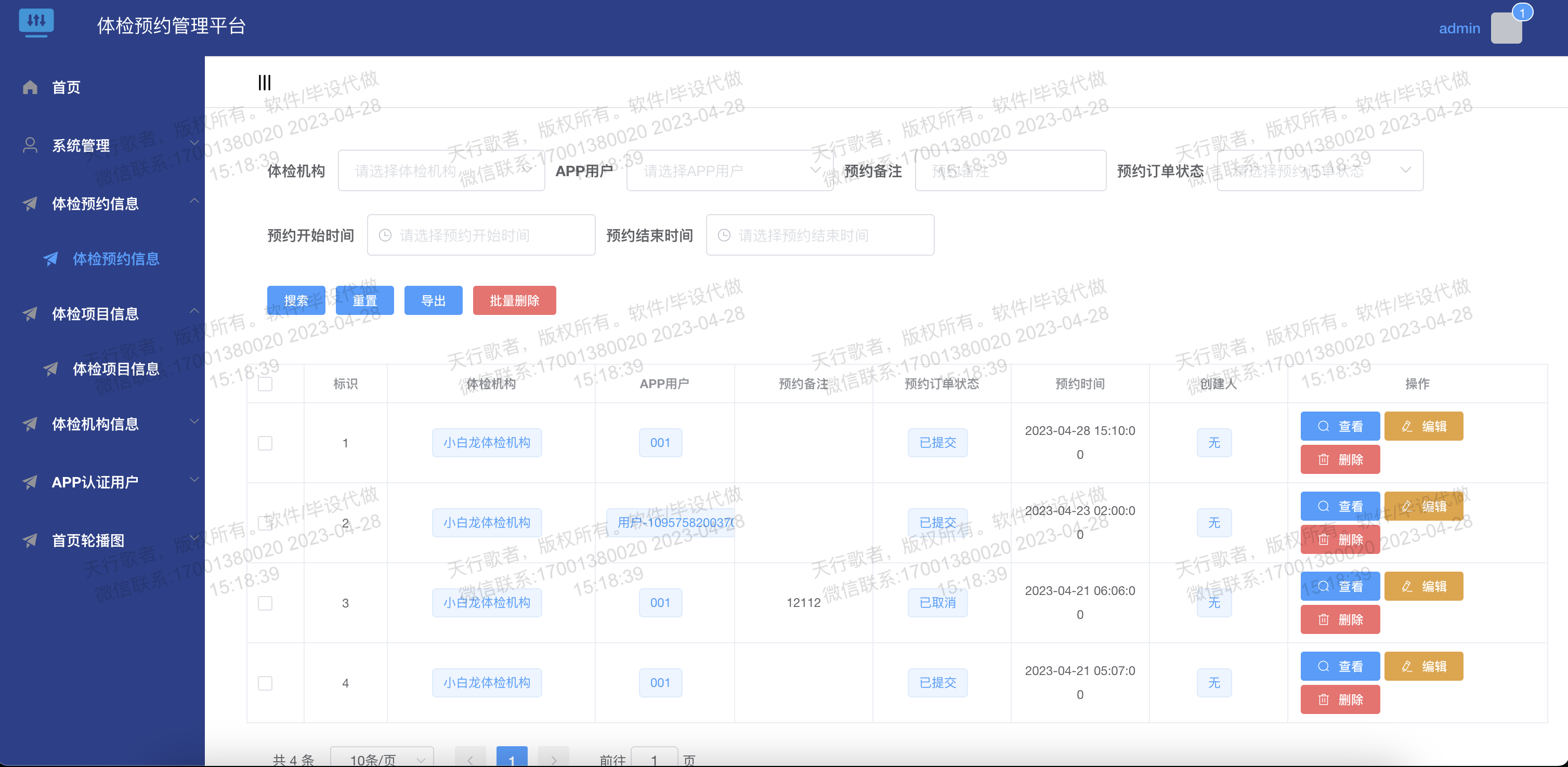Expand the 体检机构信息 sidebar menu

click(96, 424)
